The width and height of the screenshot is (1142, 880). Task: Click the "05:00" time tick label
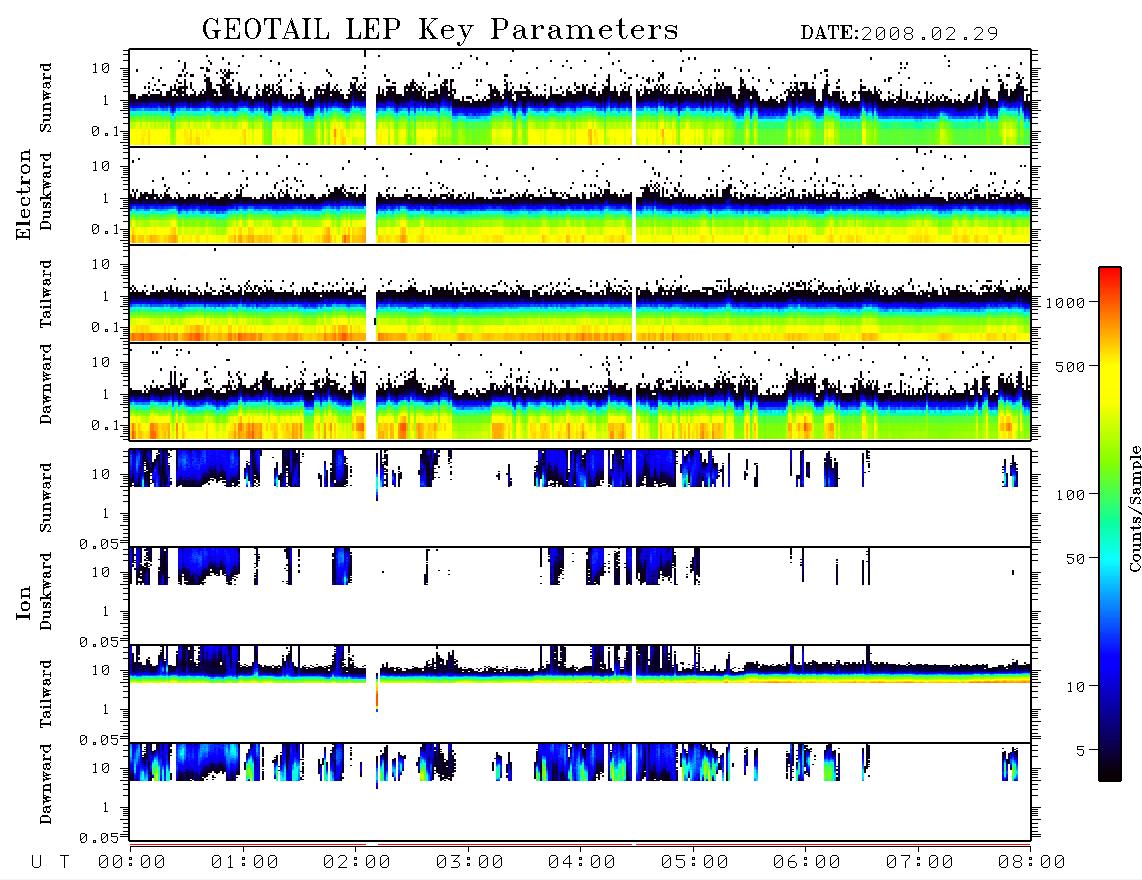tap(695, 863)
